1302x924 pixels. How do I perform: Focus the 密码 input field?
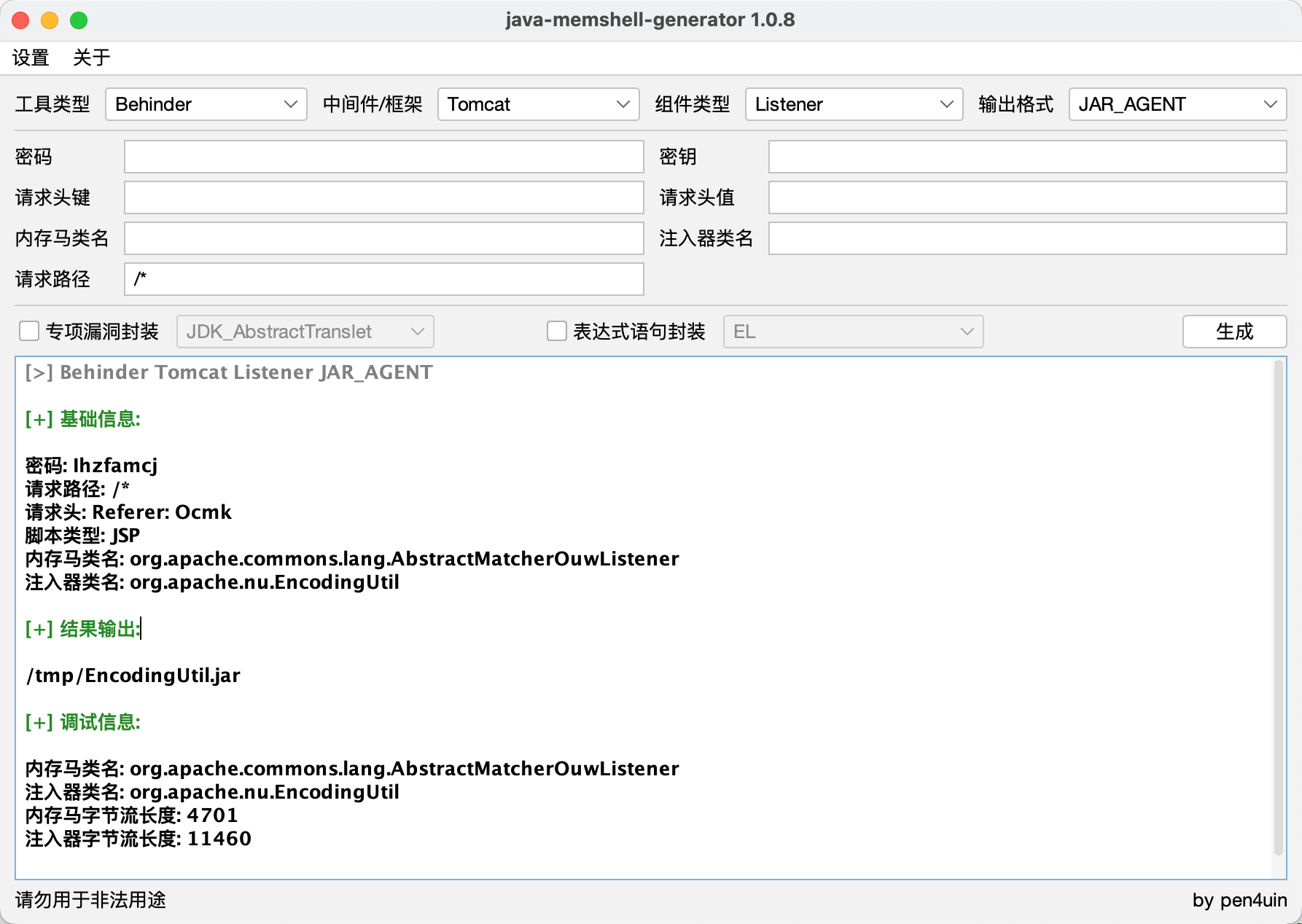coord(384,157)
